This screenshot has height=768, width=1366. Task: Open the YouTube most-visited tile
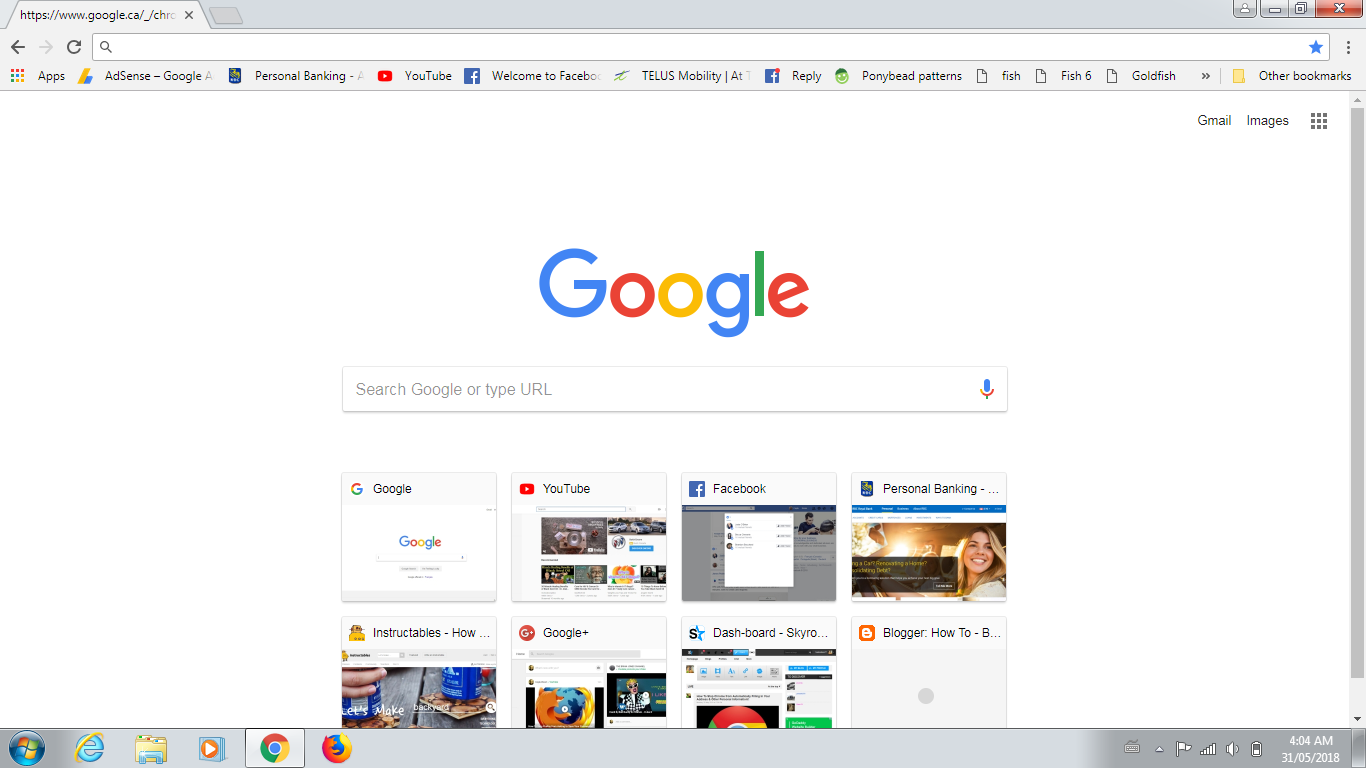[x=589, y=537]
